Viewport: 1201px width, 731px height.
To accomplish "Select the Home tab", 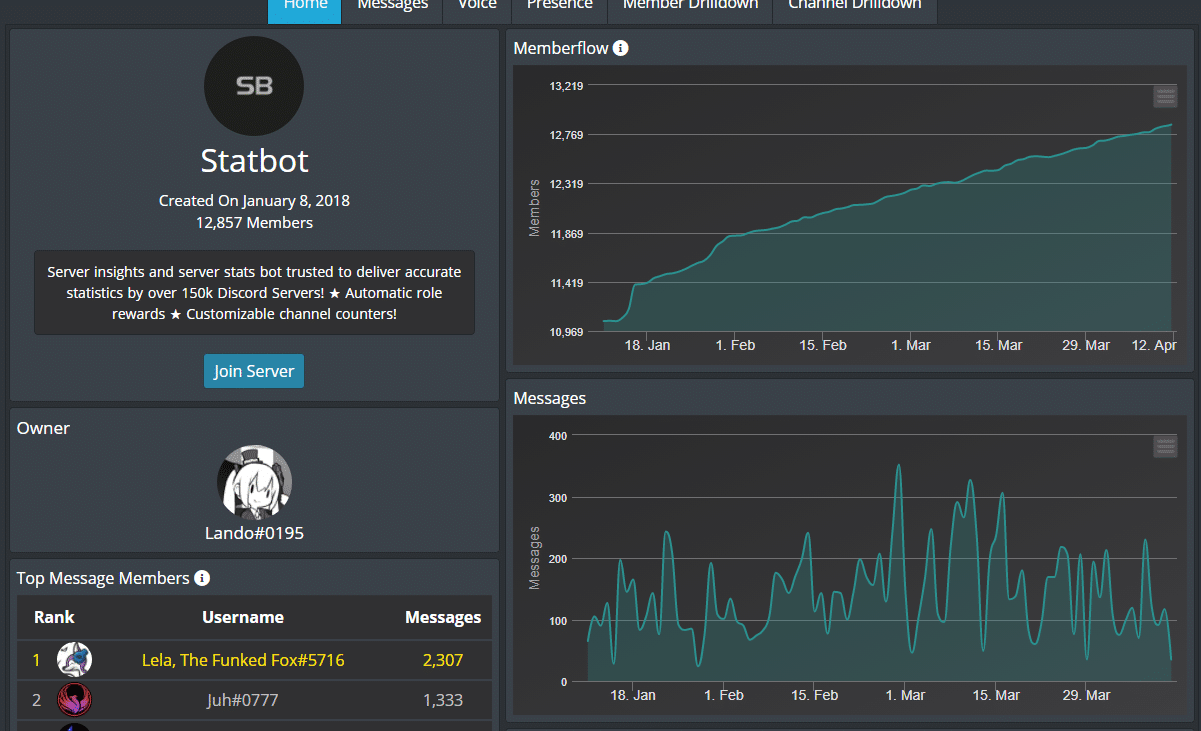I will coord(304,4).
